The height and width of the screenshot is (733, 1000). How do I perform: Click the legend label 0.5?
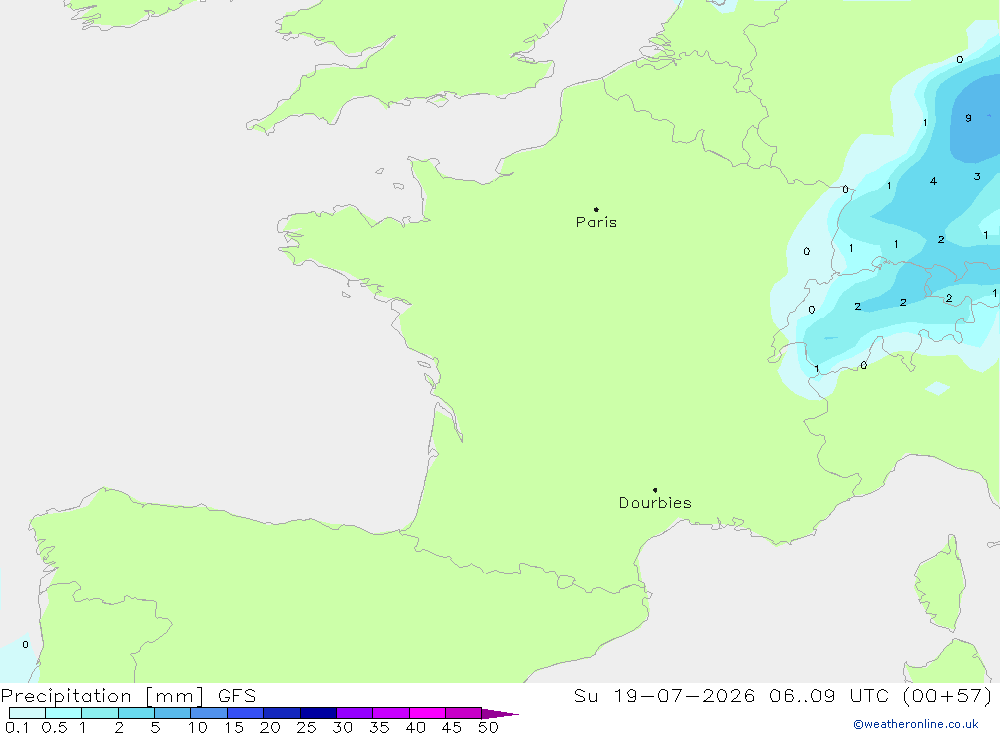(x=54, y=727)
